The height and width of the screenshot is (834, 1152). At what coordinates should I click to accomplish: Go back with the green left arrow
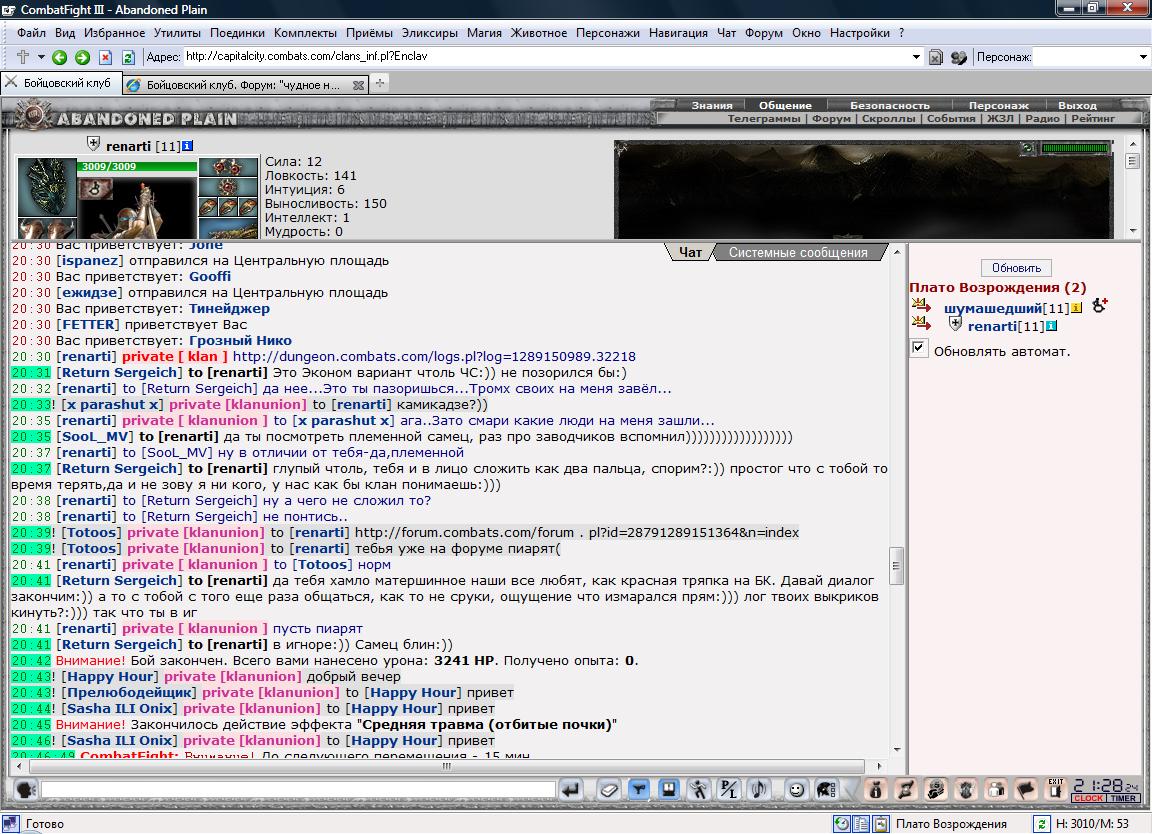[60, 57]
